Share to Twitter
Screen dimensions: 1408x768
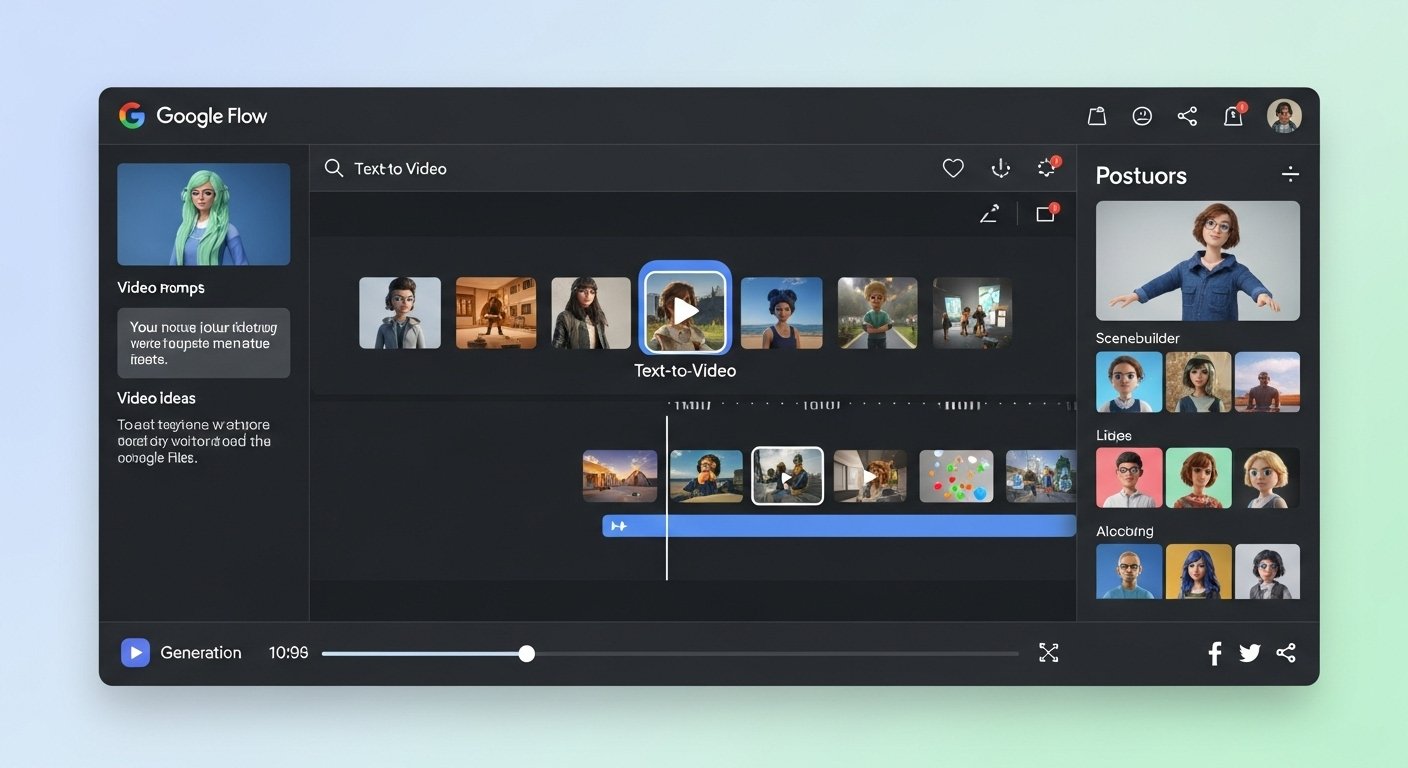[x=1250, y=654]
